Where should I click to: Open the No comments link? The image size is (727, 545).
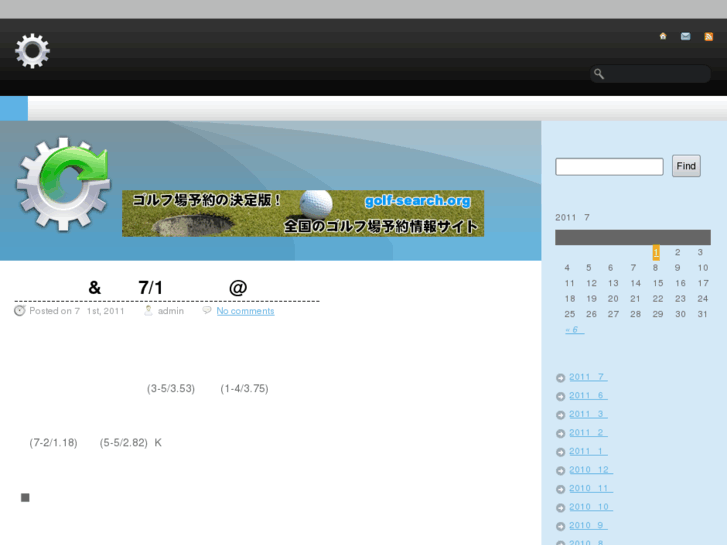point(245,311)
